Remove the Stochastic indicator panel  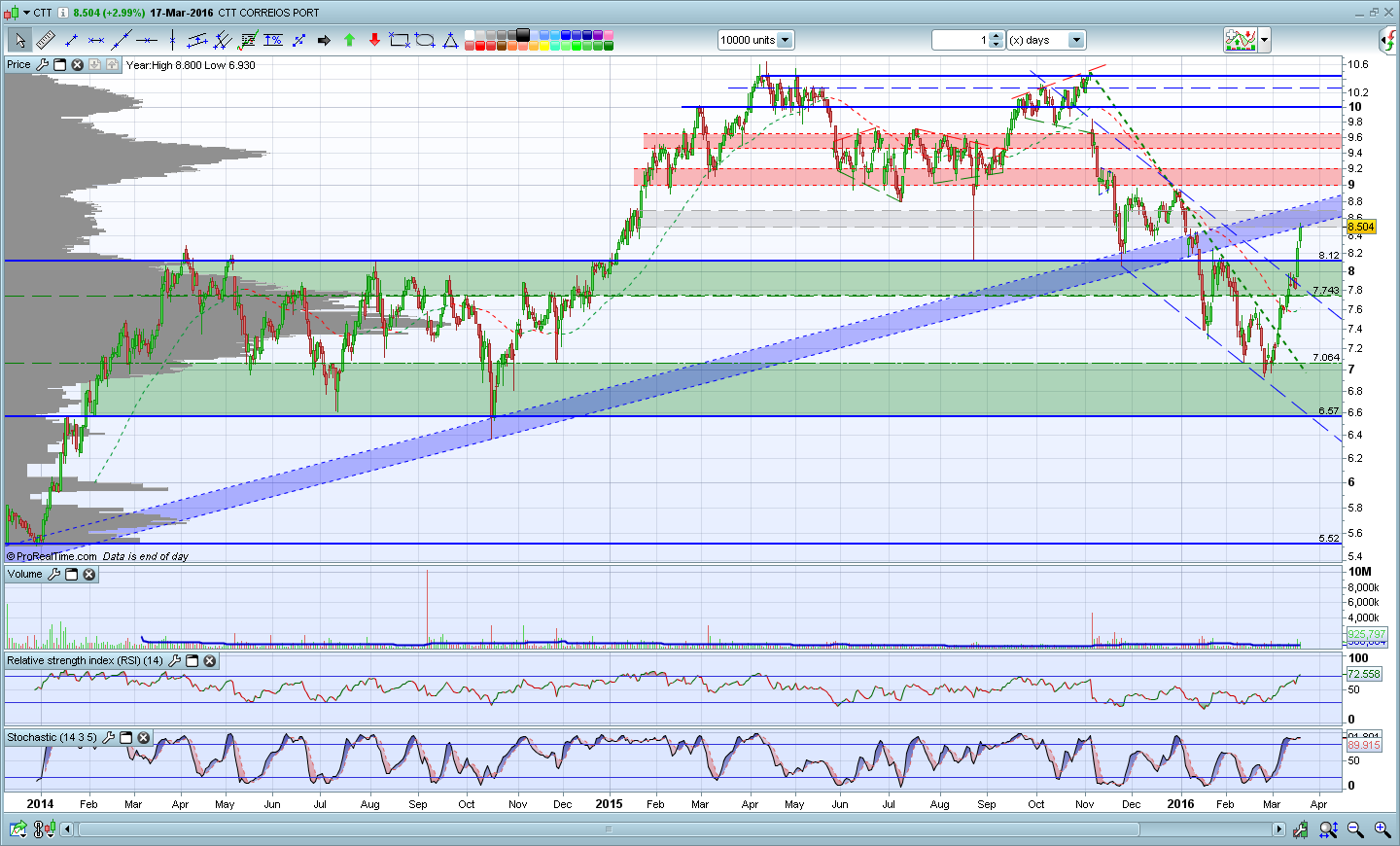[143, 738]
